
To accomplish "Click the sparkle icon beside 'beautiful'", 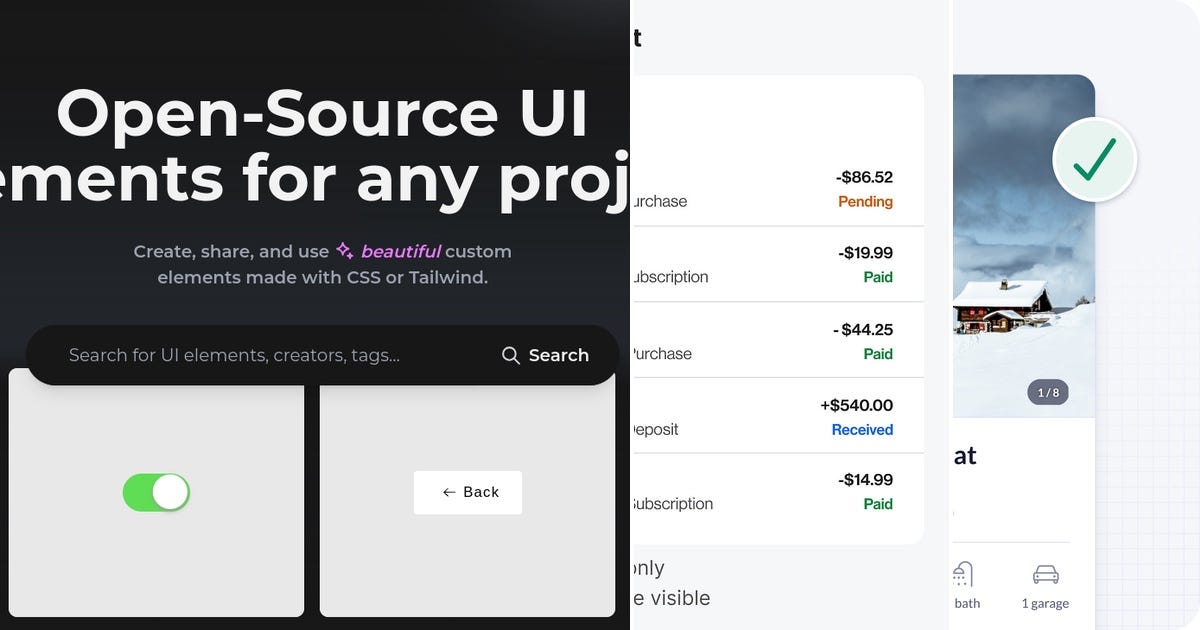I will 344,251.
